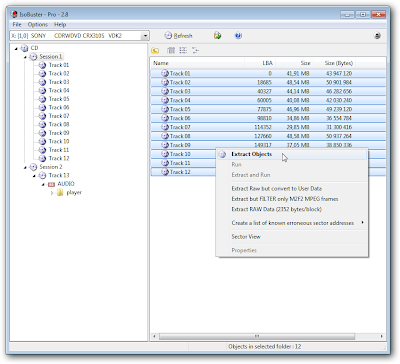The height and width of the screenshot is (364, 400).
Task: Select Track 01 in the left tree
Action: (59, 65)
